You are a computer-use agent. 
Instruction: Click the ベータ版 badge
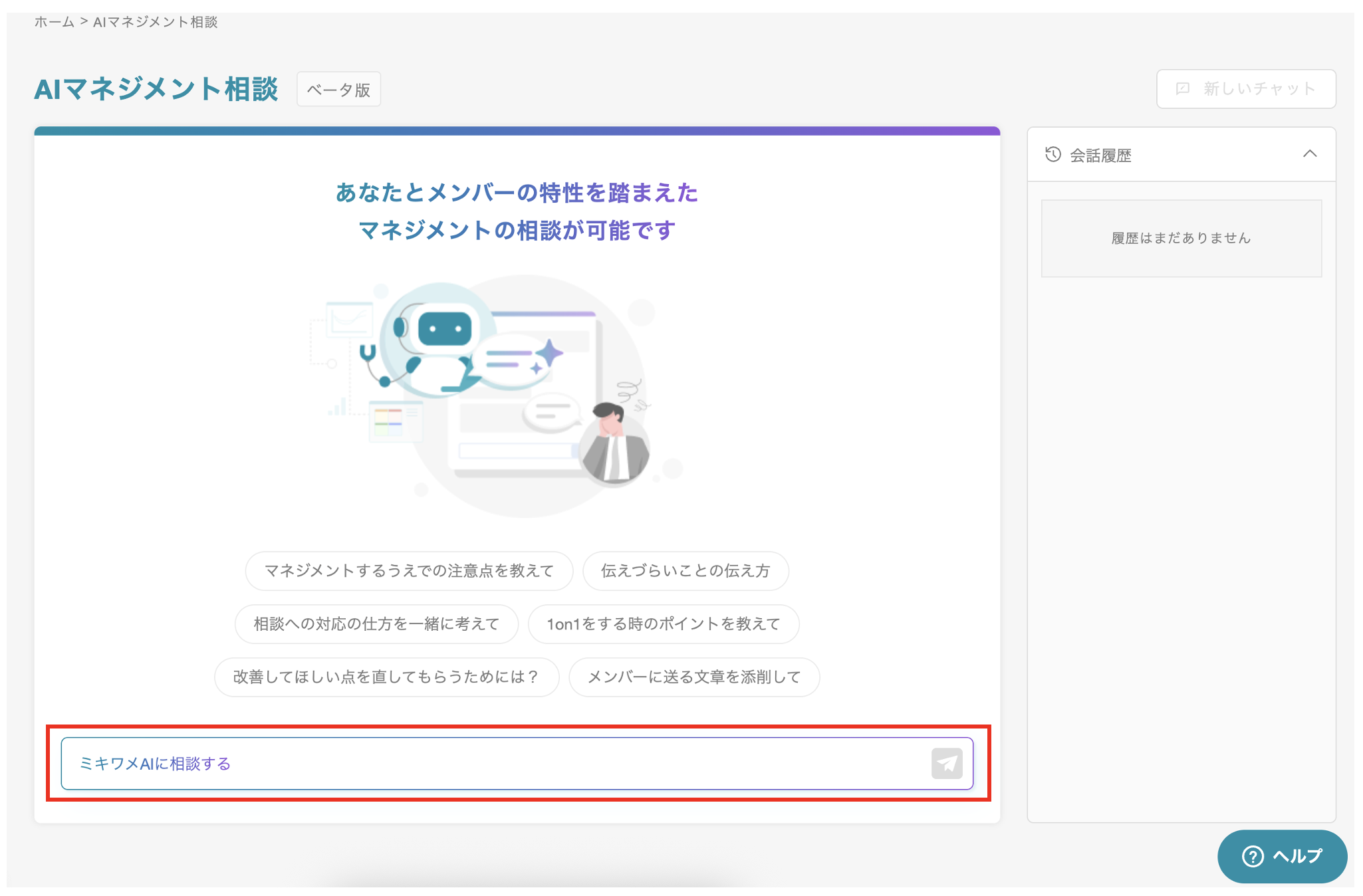(x=338, y=89)
